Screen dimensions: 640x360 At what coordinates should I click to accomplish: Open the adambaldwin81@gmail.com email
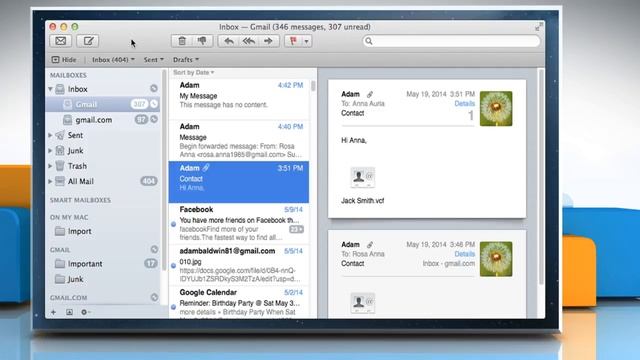pyautogui.click(x=239, y=265)
